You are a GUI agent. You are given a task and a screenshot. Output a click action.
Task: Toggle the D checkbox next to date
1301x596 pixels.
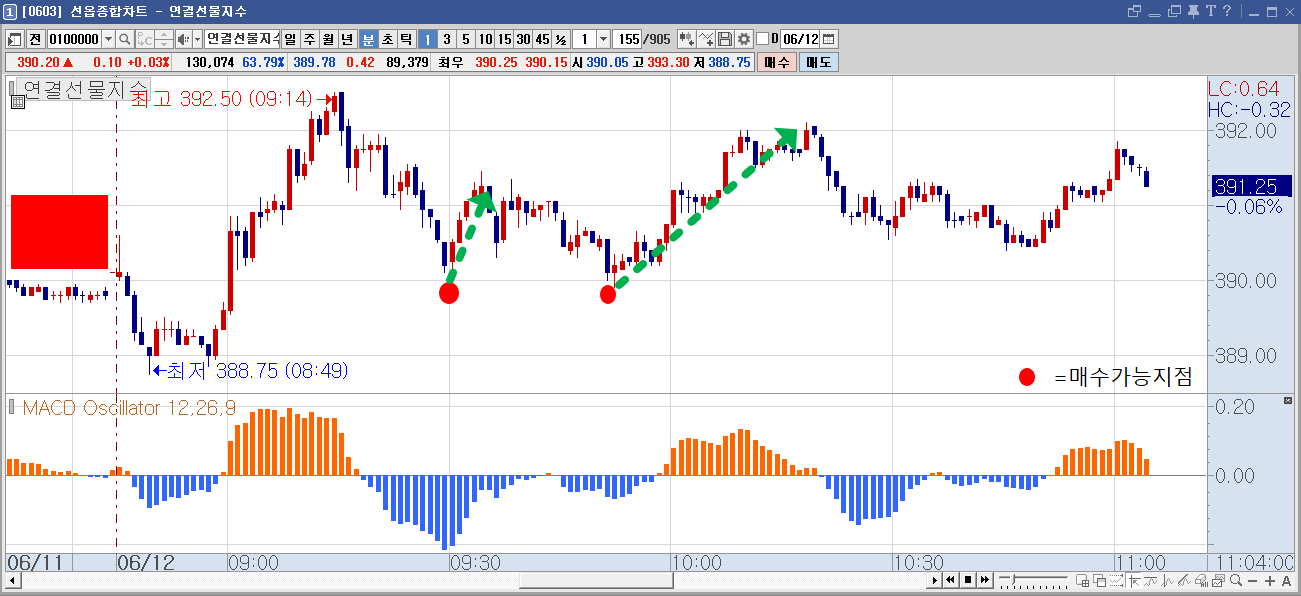click(x=762, y=39)
